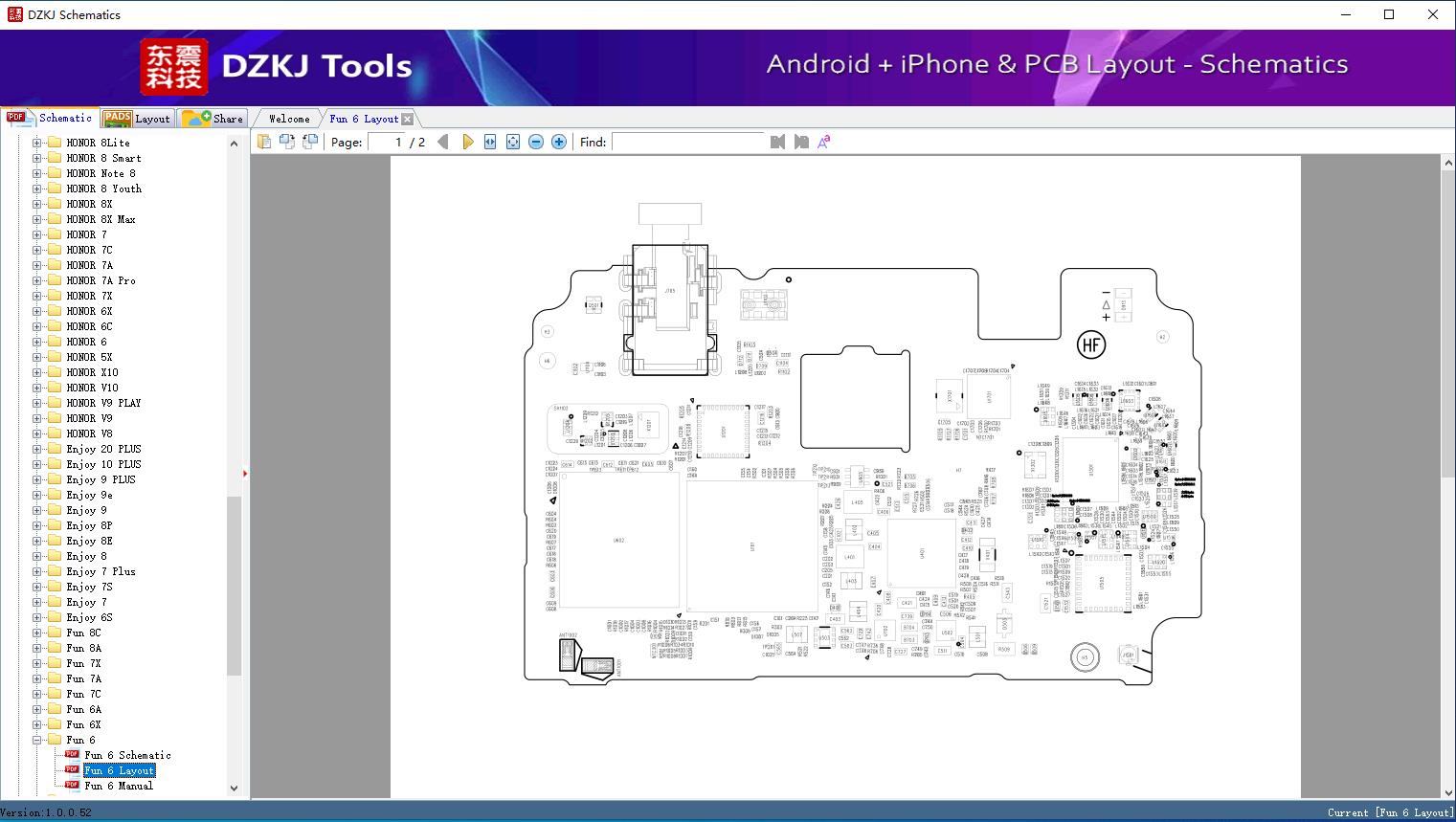Rotate page counterclockwise with third toolbar icon
The image size is (1456, 822).
309,142
